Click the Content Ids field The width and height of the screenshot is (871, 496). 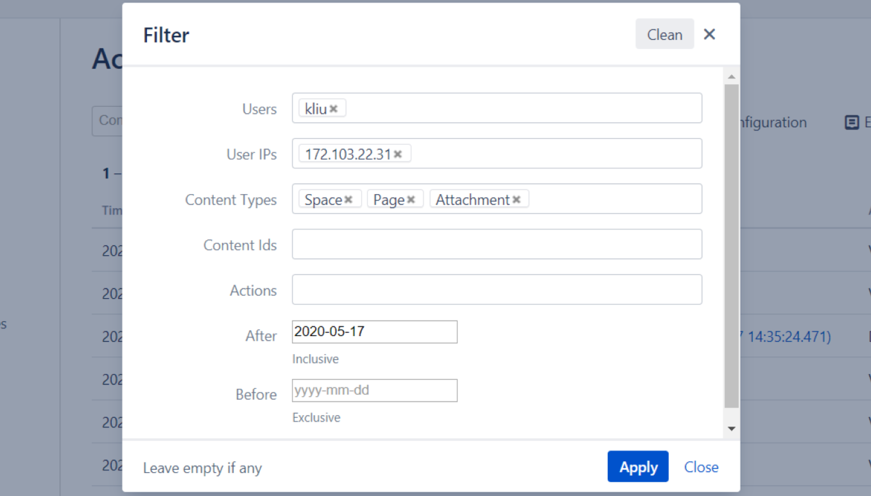coord(496,244)
